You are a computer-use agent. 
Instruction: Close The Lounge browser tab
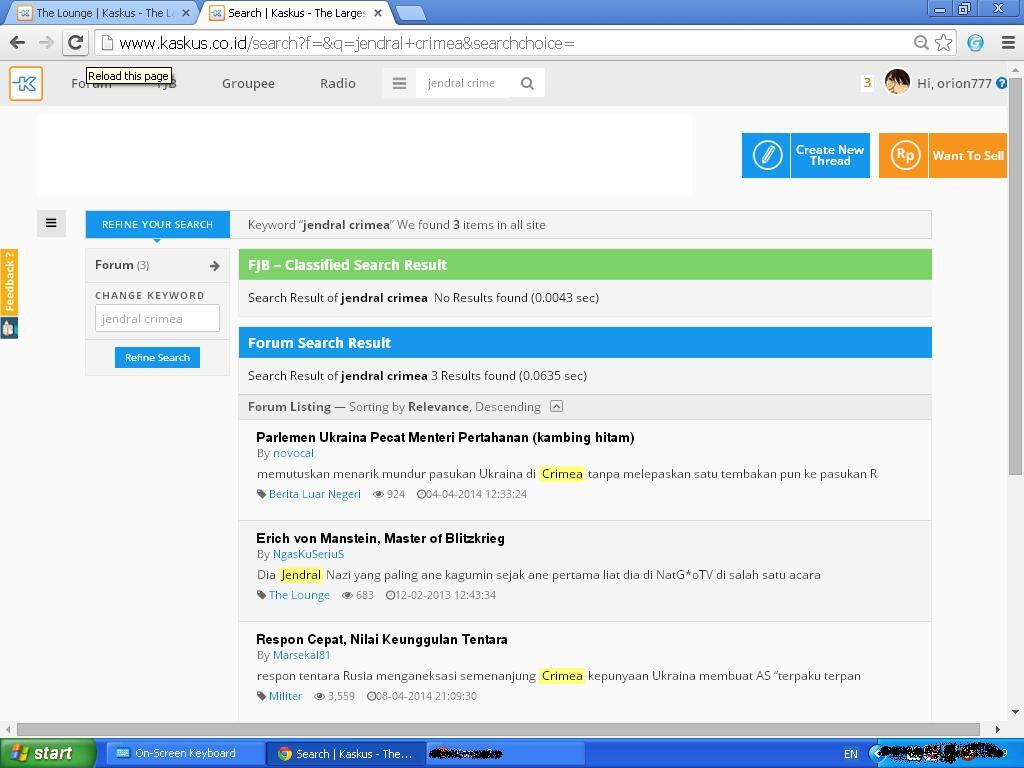coord(185,13)
